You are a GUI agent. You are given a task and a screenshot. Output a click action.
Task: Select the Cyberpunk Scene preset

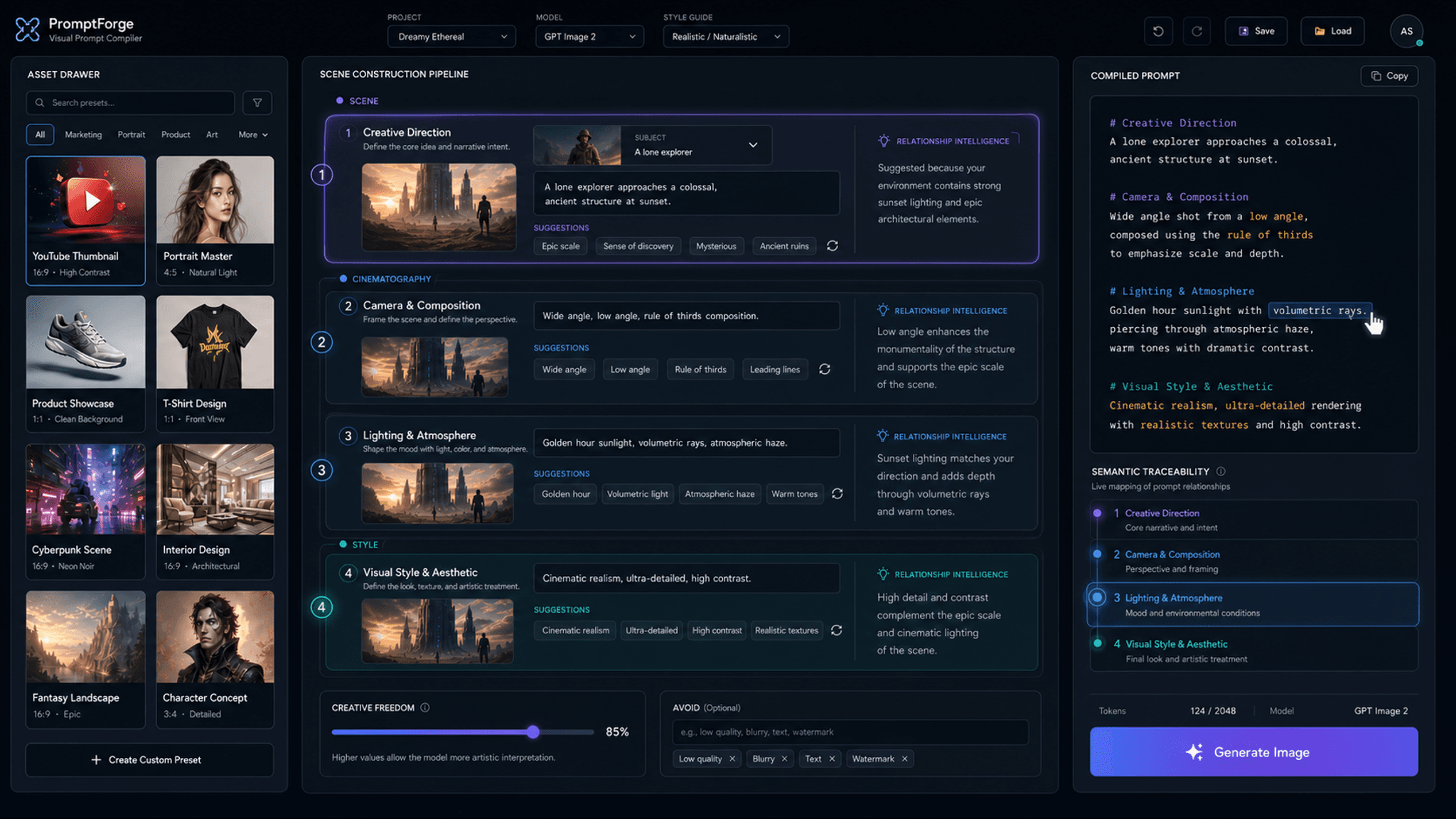coord(85,511)
